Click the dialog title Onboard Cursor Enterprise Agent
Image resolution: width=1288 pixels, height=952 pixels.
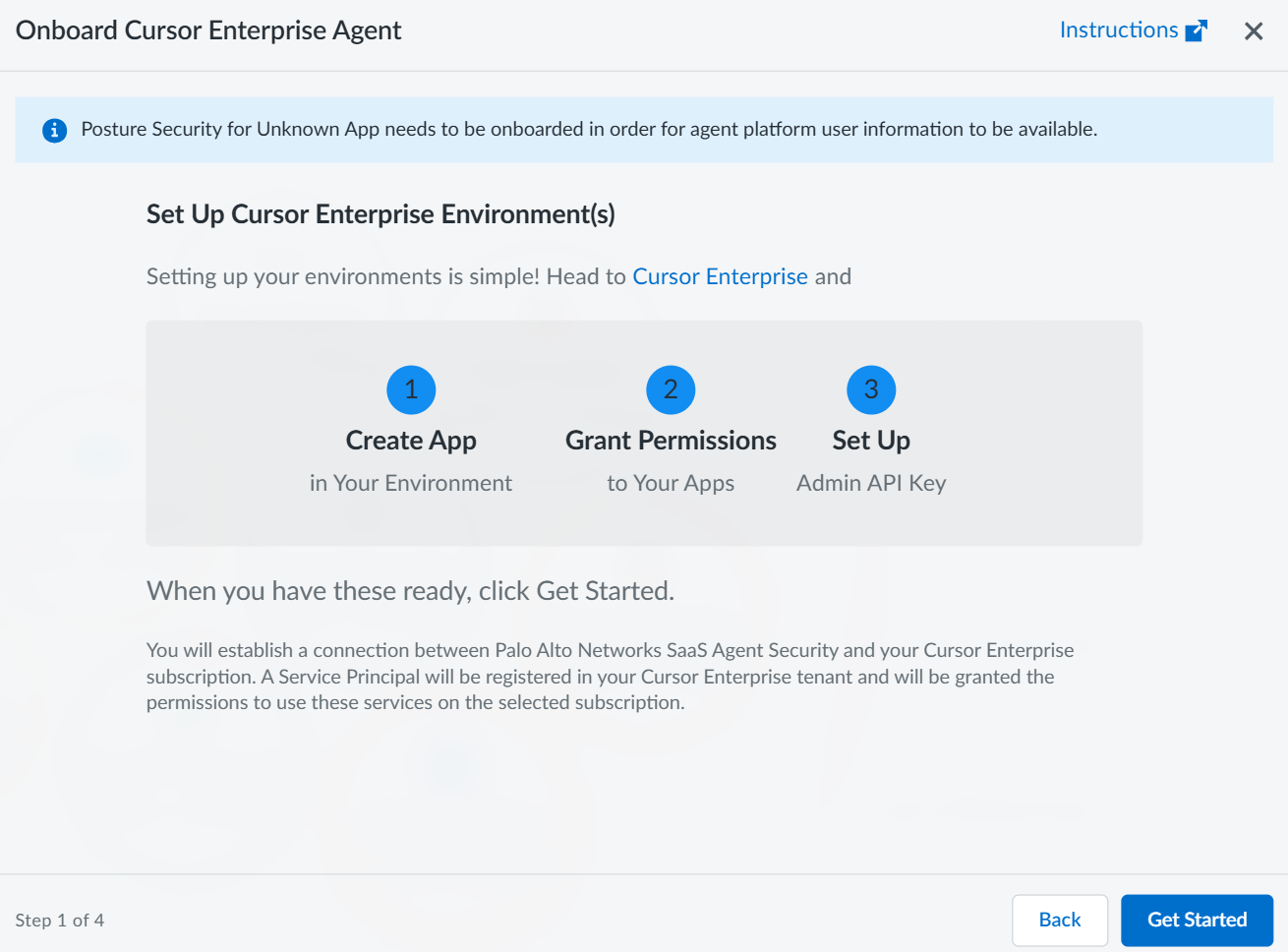coord(208,30)
